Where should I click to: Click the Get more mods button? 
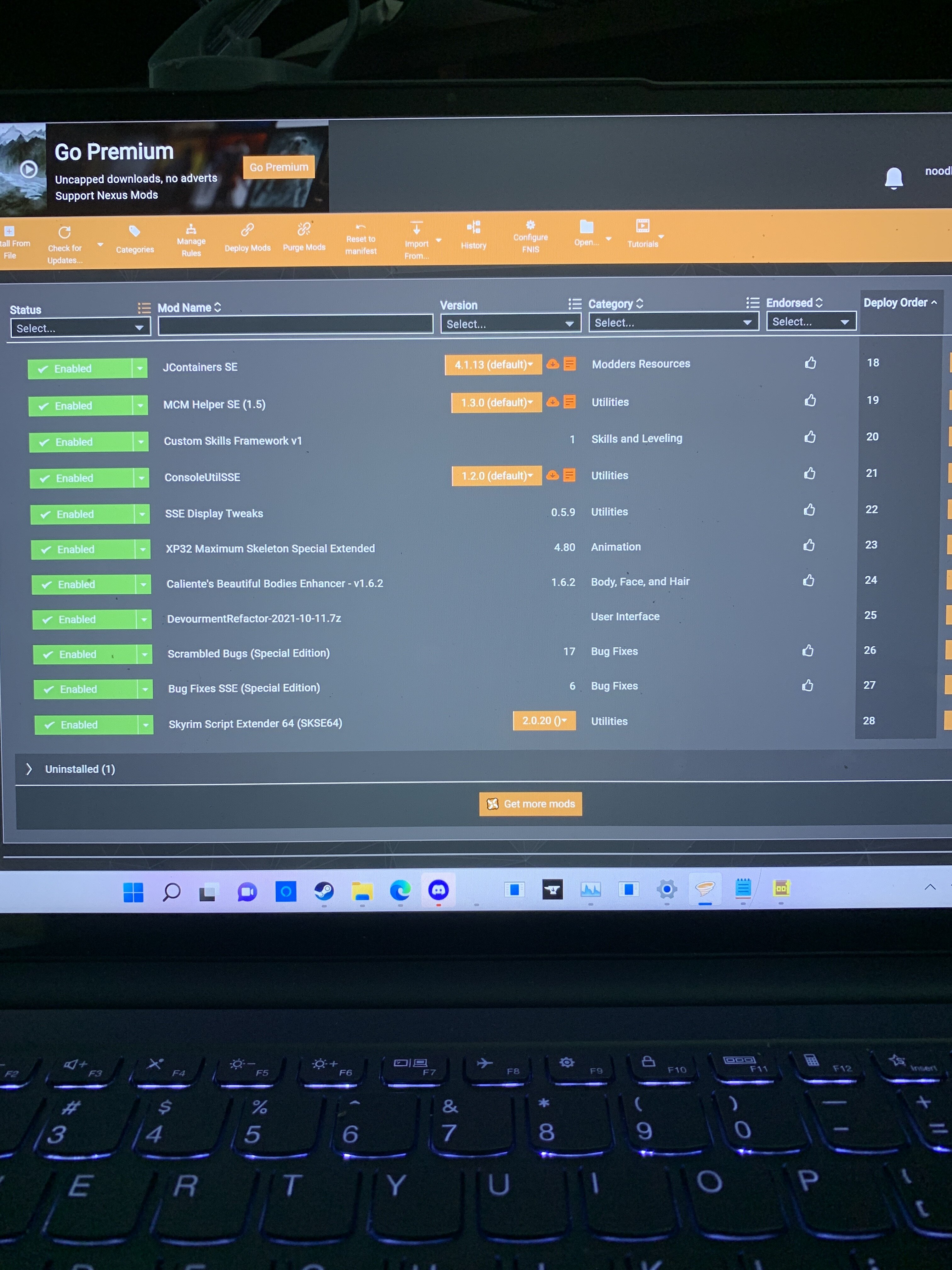pos(530,804)
